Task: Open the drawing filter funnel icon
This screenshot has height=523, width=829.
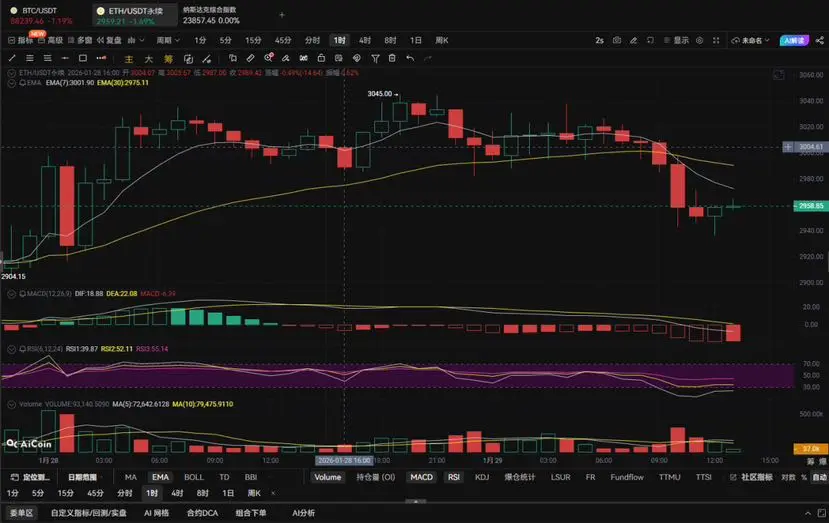Action: coord(375,58)
